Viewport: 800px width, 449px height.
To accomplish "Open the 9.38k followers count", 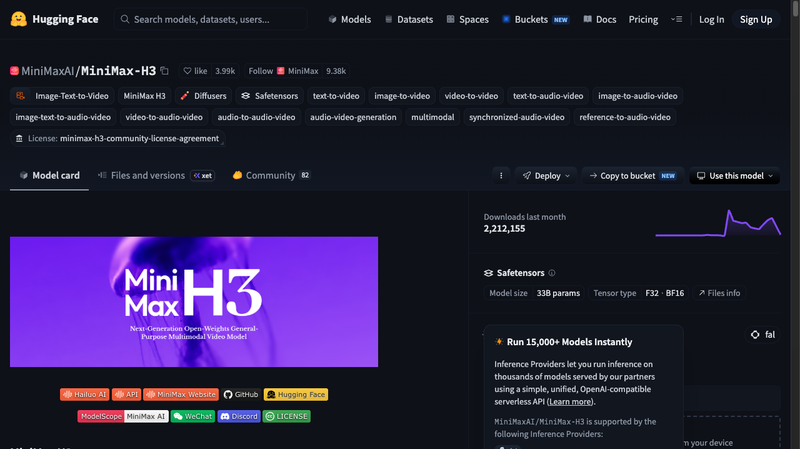I will pos(336,71).
